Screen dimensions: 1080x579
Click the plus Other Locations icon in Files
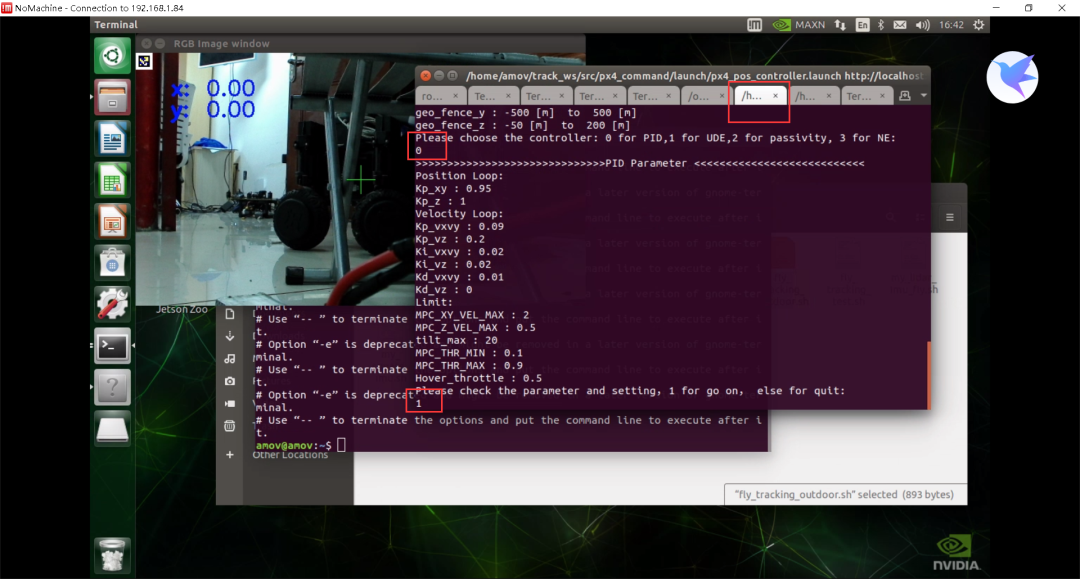pyautogui.click(x=230, y=454)
